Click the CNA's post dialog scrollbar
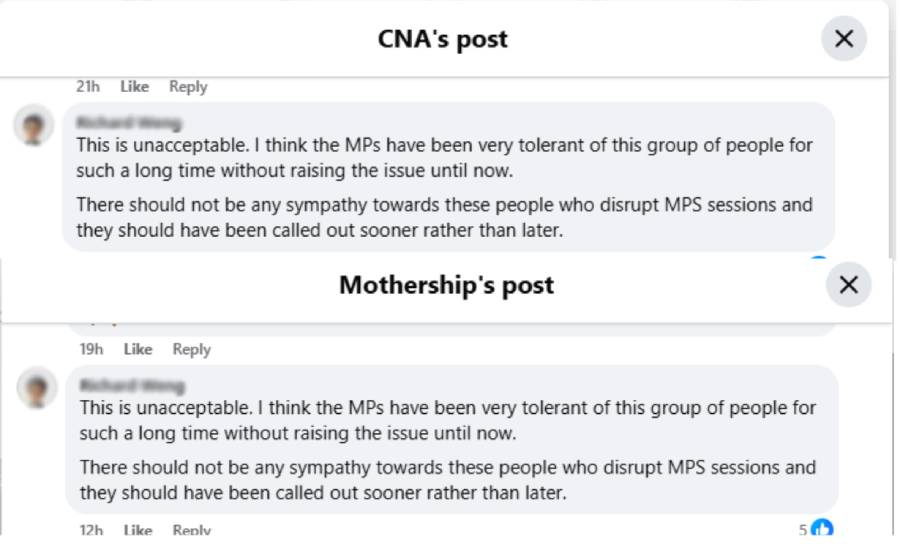The width and height of the screenshot is (900, 544). [893, 129]
